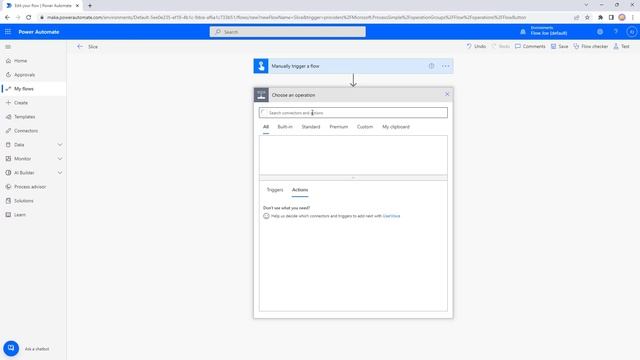Screen dimensions: 640x360
Task: Click the Power Automate top search box
Action: [x=288, y=32]
